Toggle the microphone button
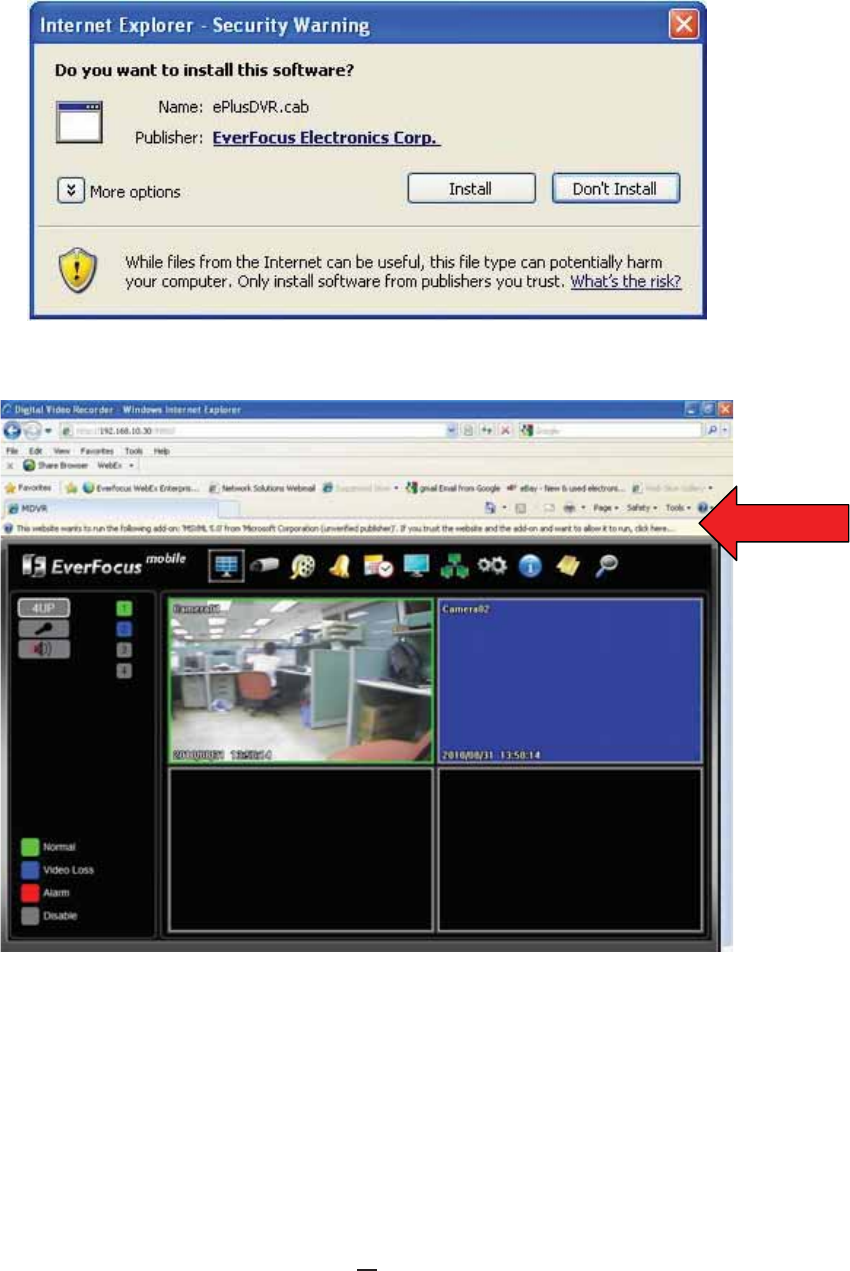This screenshot has width=850, height=1271. (43, 629)
